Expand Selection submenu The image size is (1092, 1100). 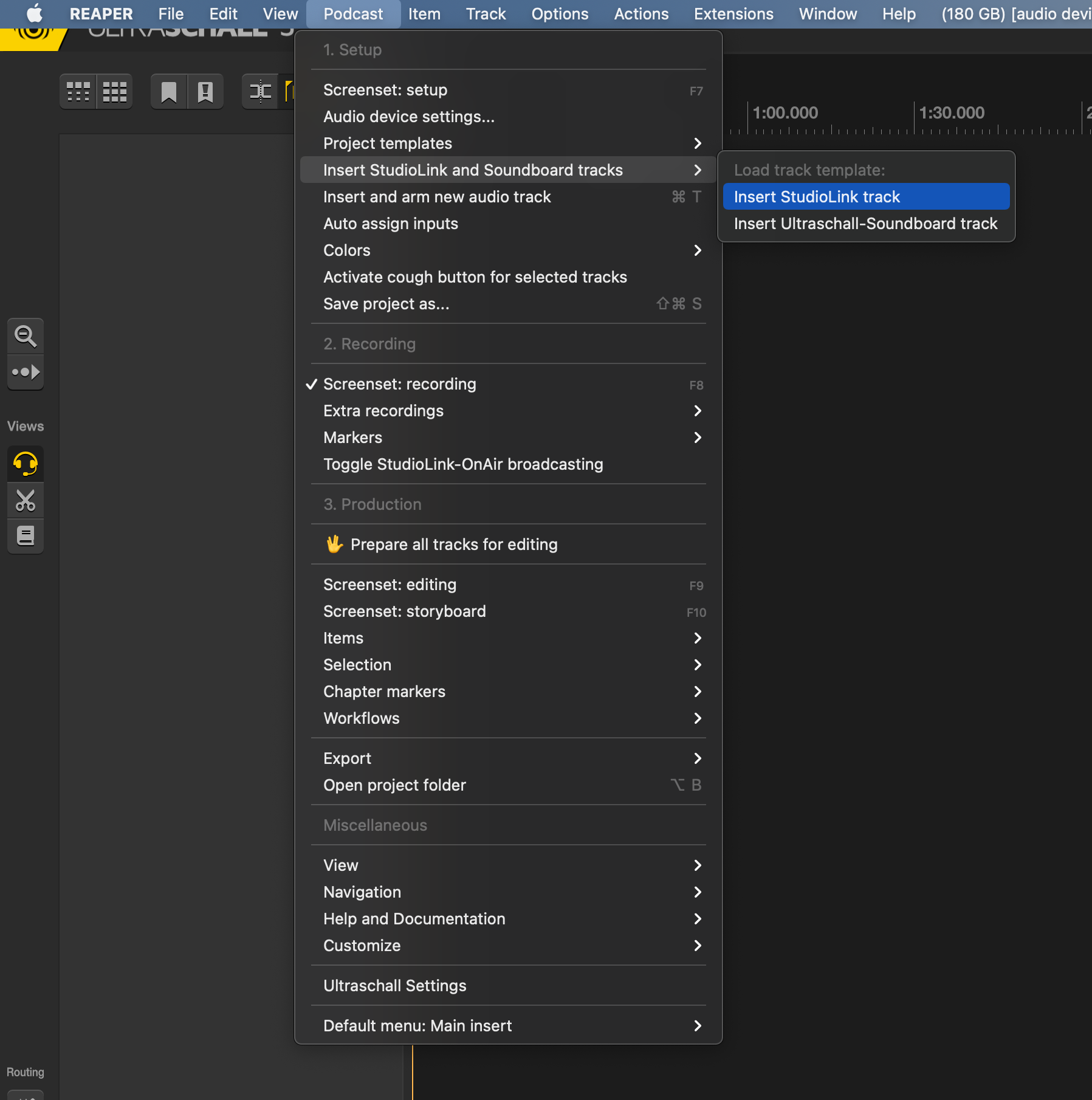click(x=508, y=665)
